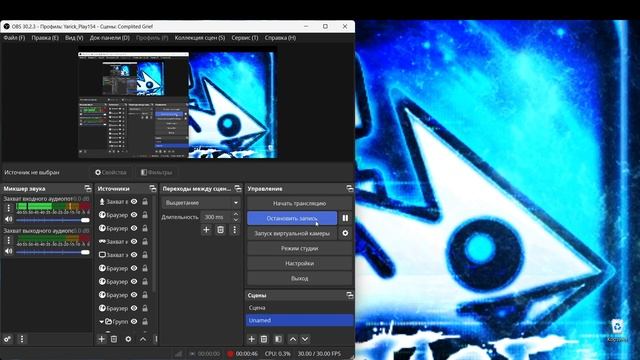Click Начать трансляцию button
Screen dimensions: 640x360
(300, 203)
